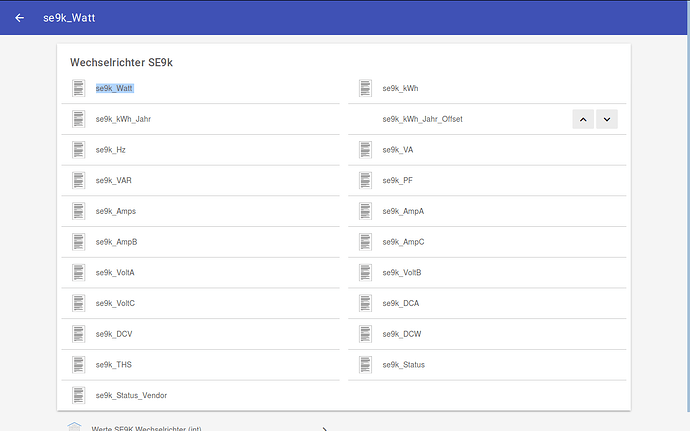Select the se9k_Status_Vendor item label
Image resolution: width=690 pixels, height=431 pixels.
[131, 395]
